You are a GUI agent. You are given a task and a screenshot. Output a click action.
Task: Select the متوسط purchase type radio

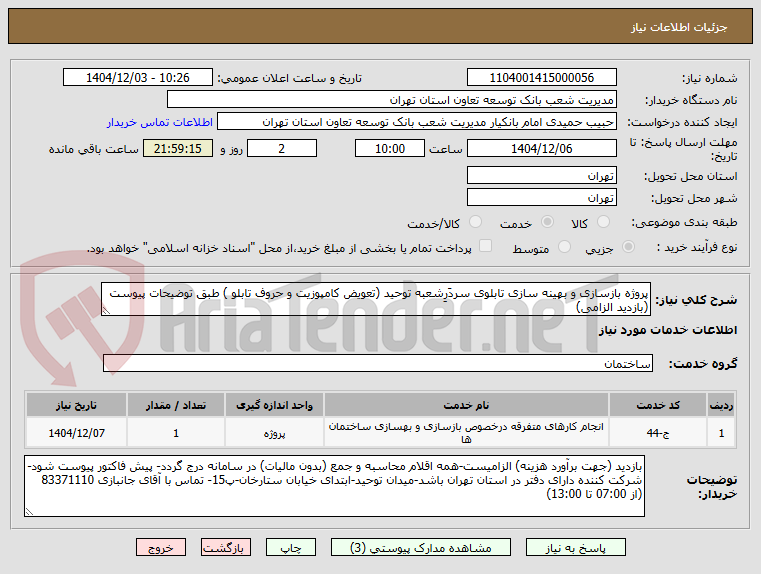coord(564,247)
